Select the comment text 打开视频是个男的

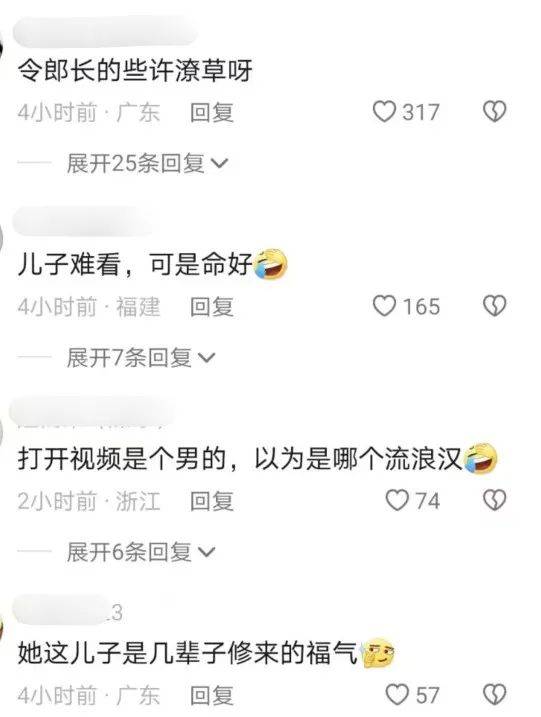pyautogui.click(x=122, y=459)
